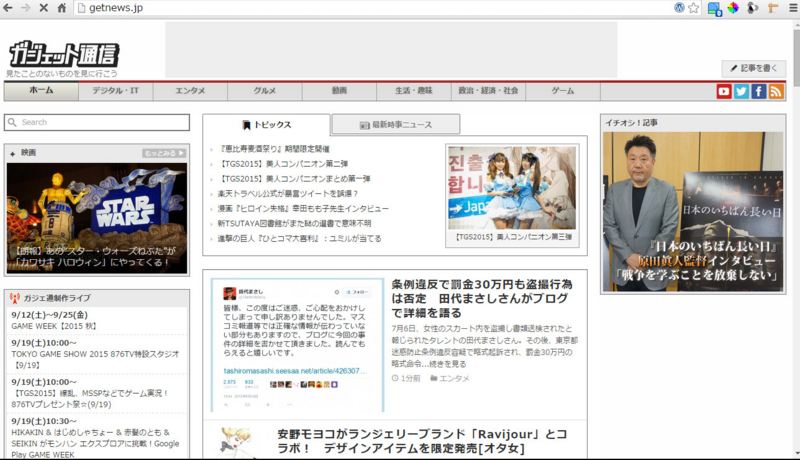Image resolution: width=800 pixels, height=460 pixels.
Task: Open the blue monitor extension icon
Action: click(x=714, y=8)
